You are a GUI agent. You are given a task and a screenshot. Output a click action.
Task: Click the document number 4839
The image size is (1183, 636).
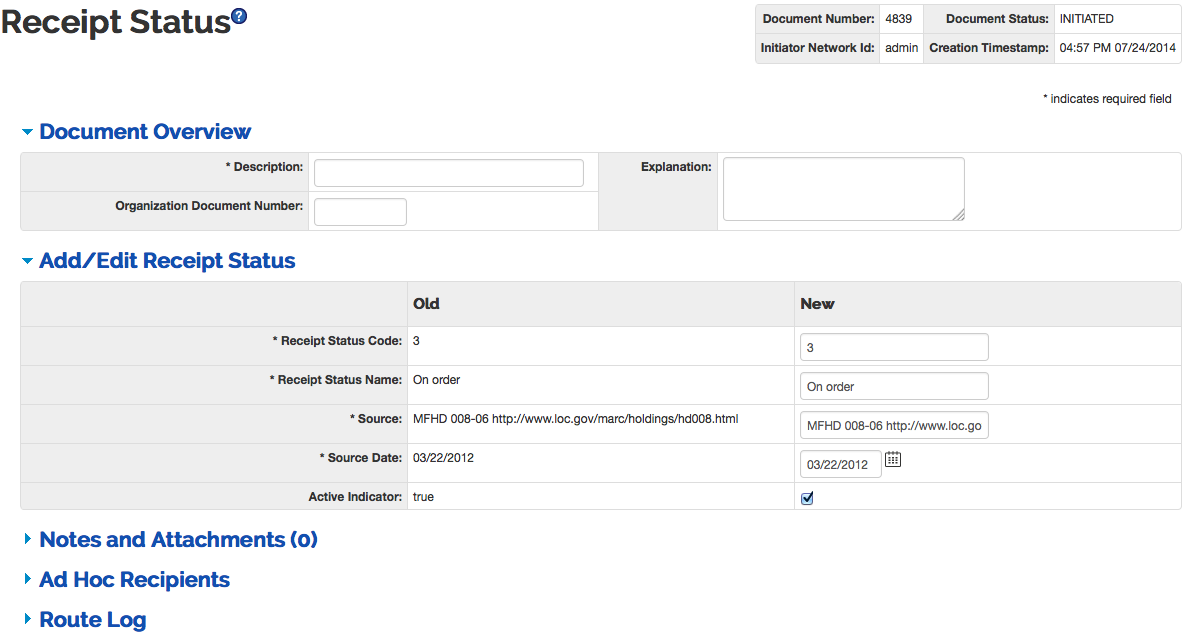[898, 19]
